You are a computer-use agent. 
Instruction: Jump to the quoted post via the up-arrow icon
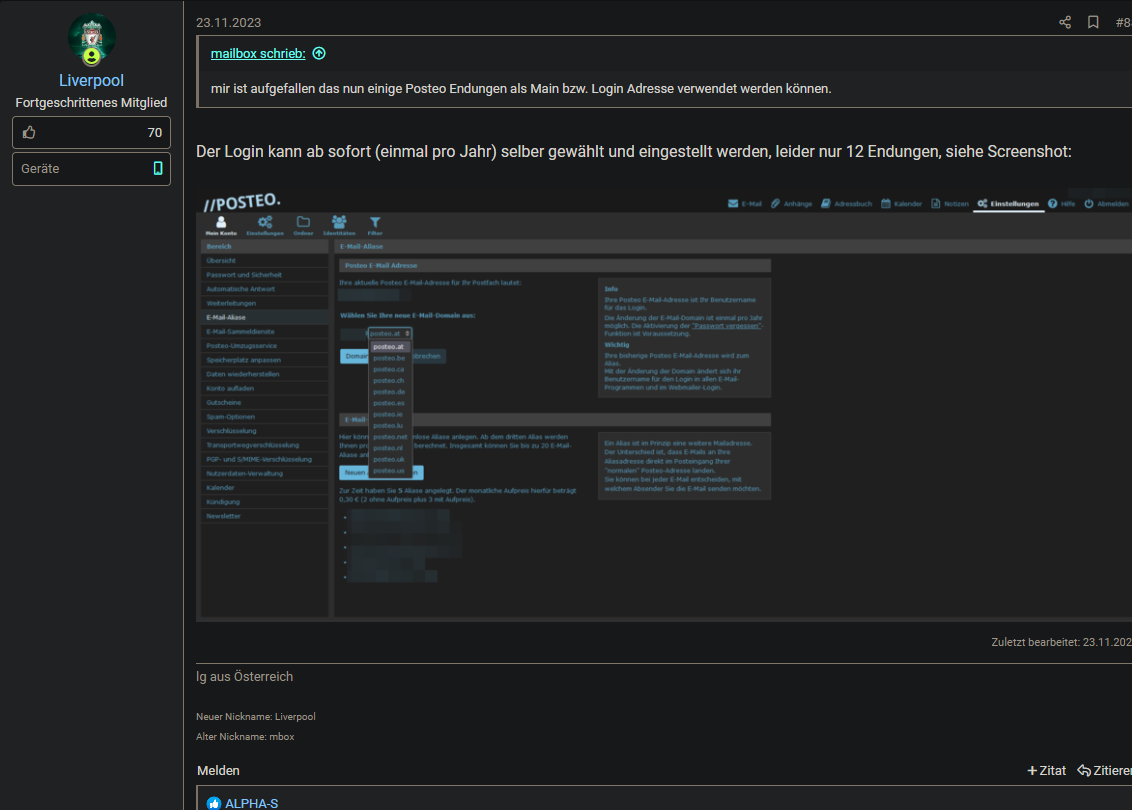click(319, 53)
